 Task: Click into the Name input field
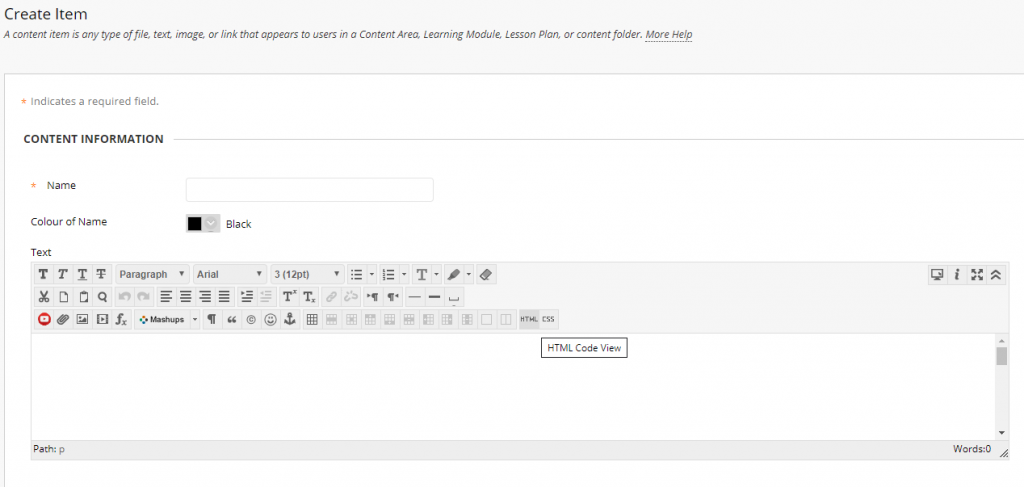point(309,190)
